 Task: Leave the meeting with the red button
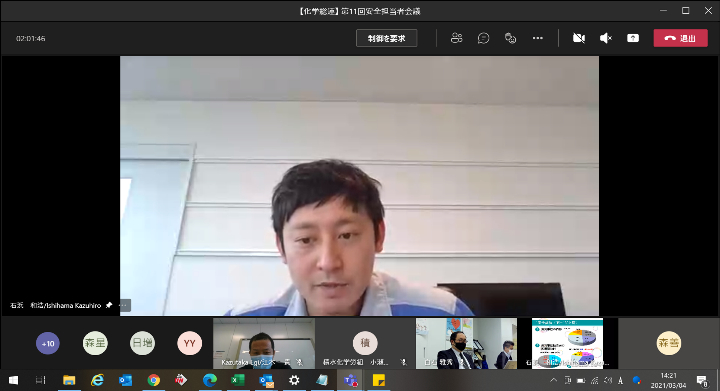pyautogui.click(x=681, y=38)
